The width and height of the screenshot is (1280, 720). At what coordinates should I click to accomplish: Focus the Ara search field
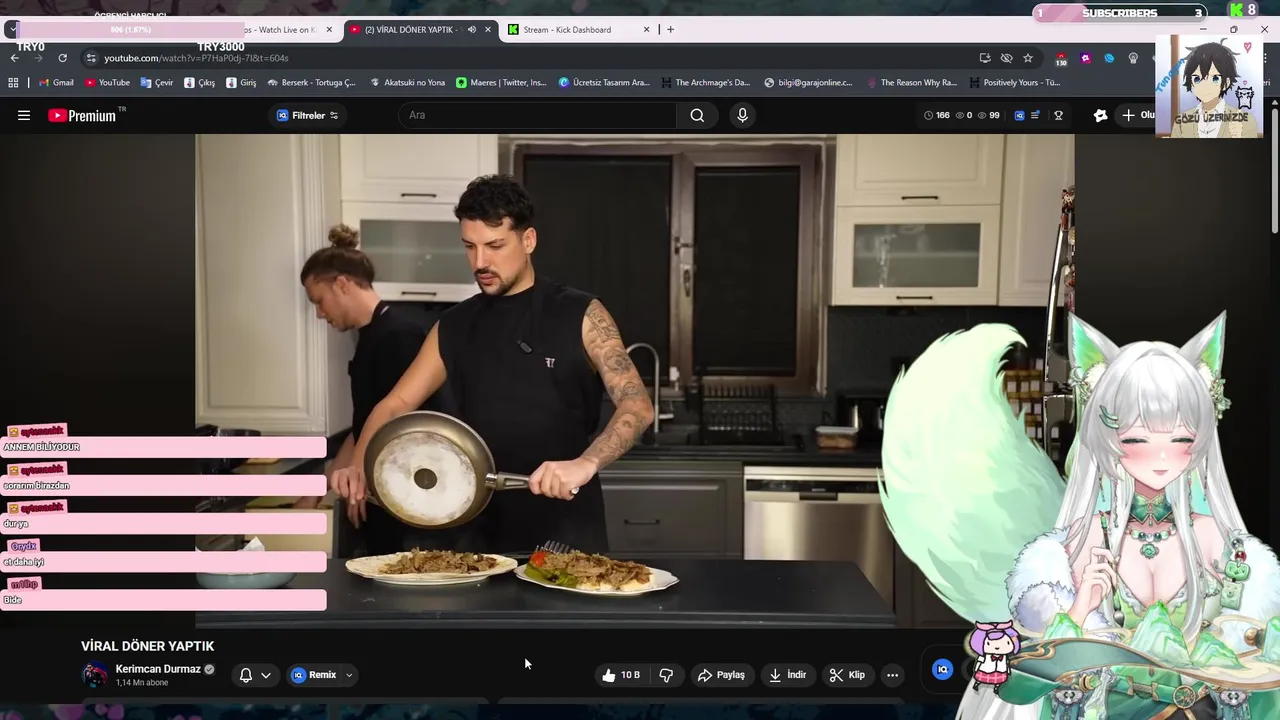tap(538, 115)
